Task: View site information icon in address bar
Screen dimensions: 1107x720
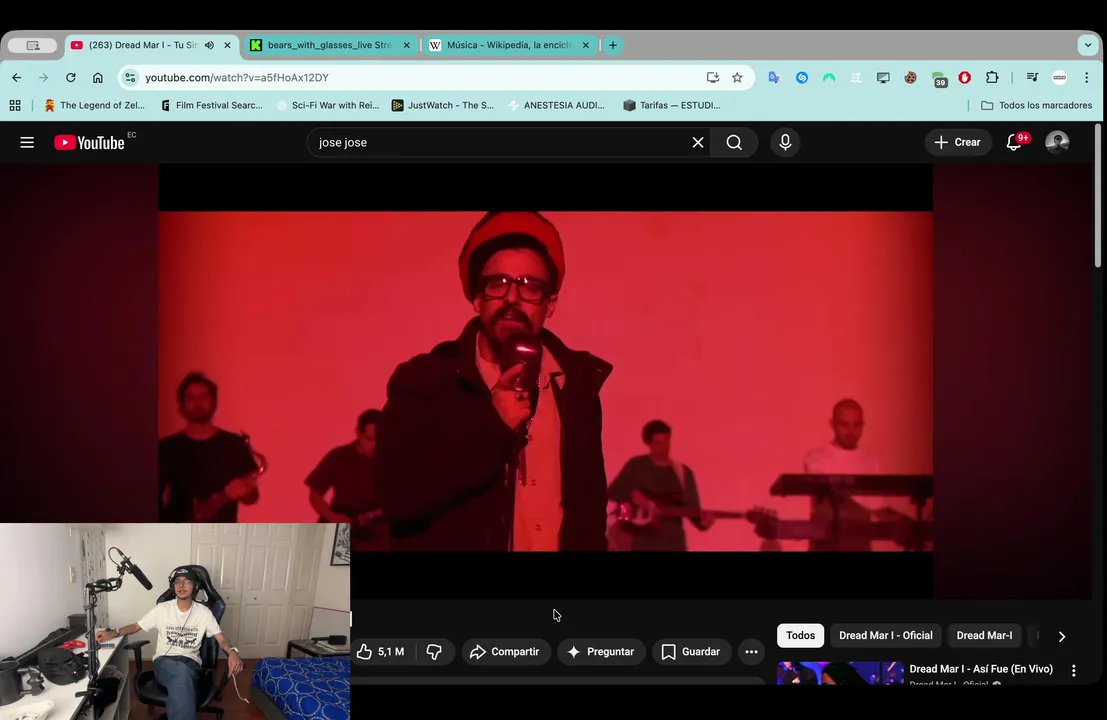Action: click(x=130, y=78)
